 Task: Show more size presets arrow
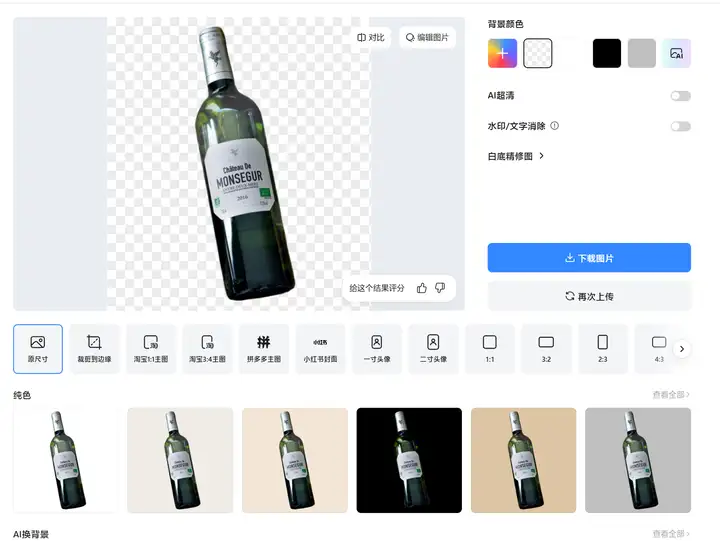(682, 349)
